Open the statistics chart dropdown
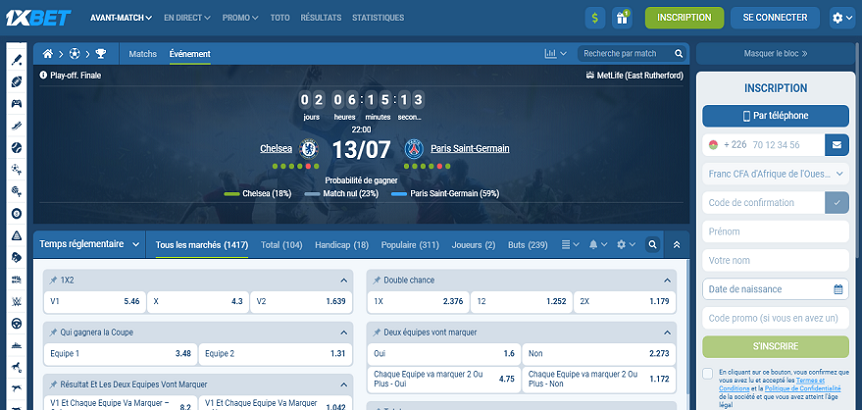The width and height of the screenshot is (862, 410). [555, 54]
